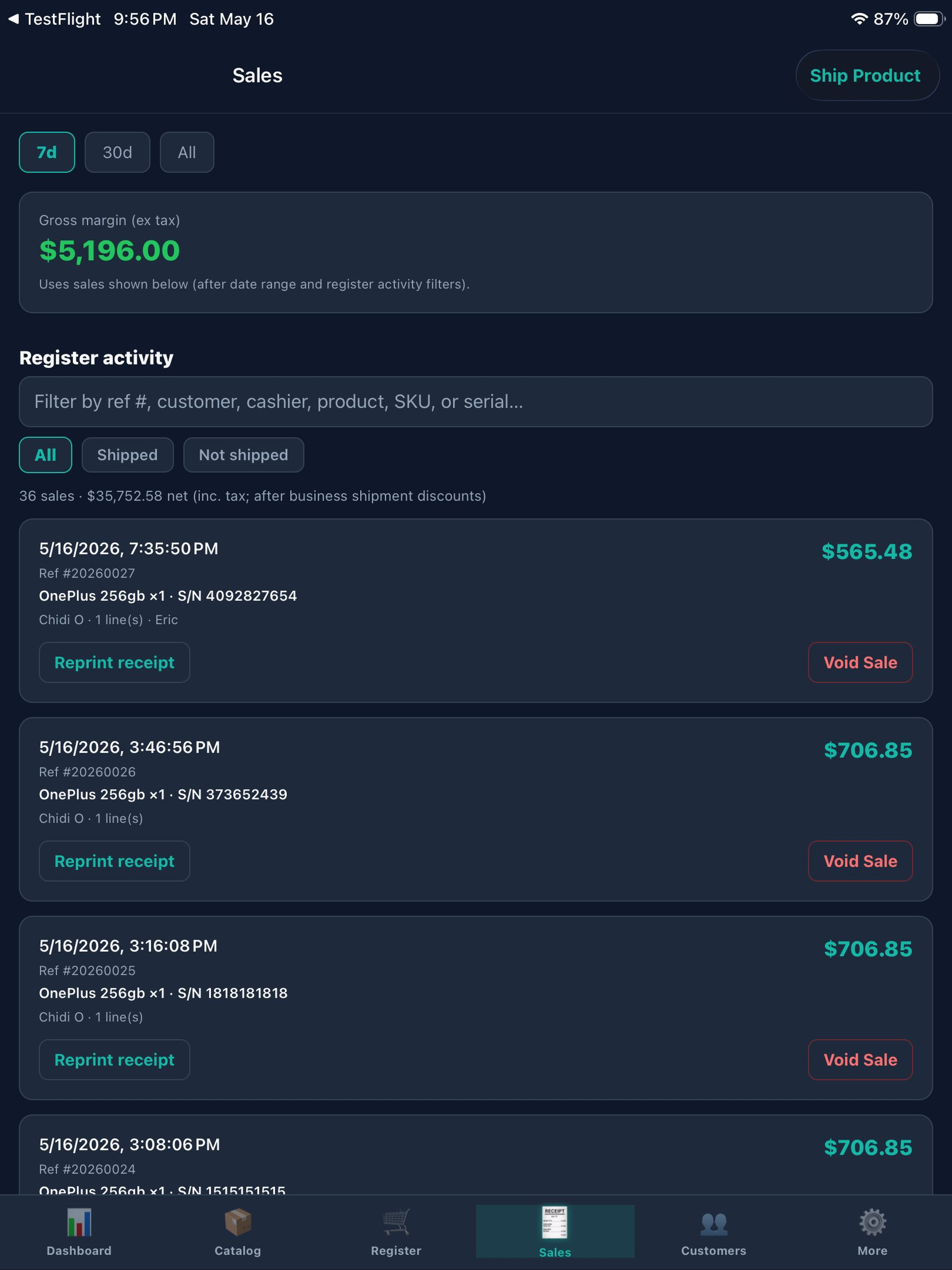Reprint receipt for Ref #20260027
952x1270 pixels.
pyautogui.click(x=114, y=662)
